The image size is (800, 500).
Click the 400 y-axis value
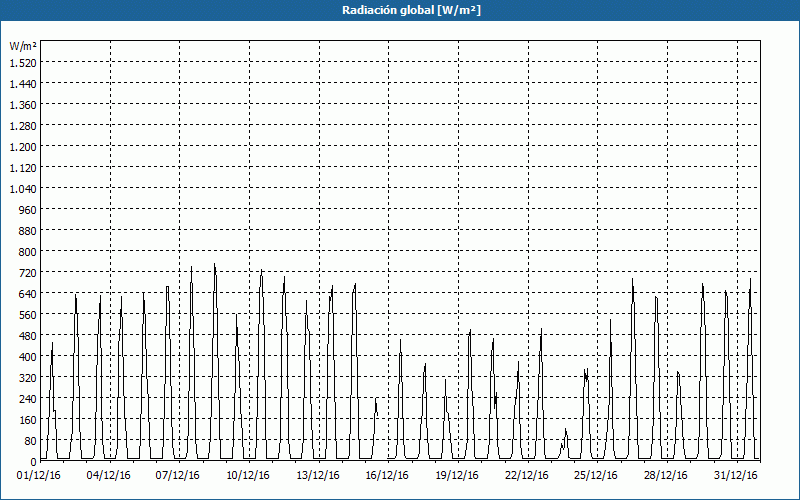(28, 357)
